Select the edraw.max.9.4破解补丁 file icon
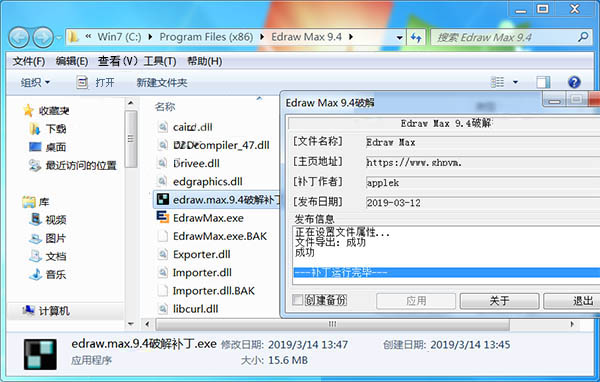Viewport: 600px width, 382px height. (x=163, y=199)
